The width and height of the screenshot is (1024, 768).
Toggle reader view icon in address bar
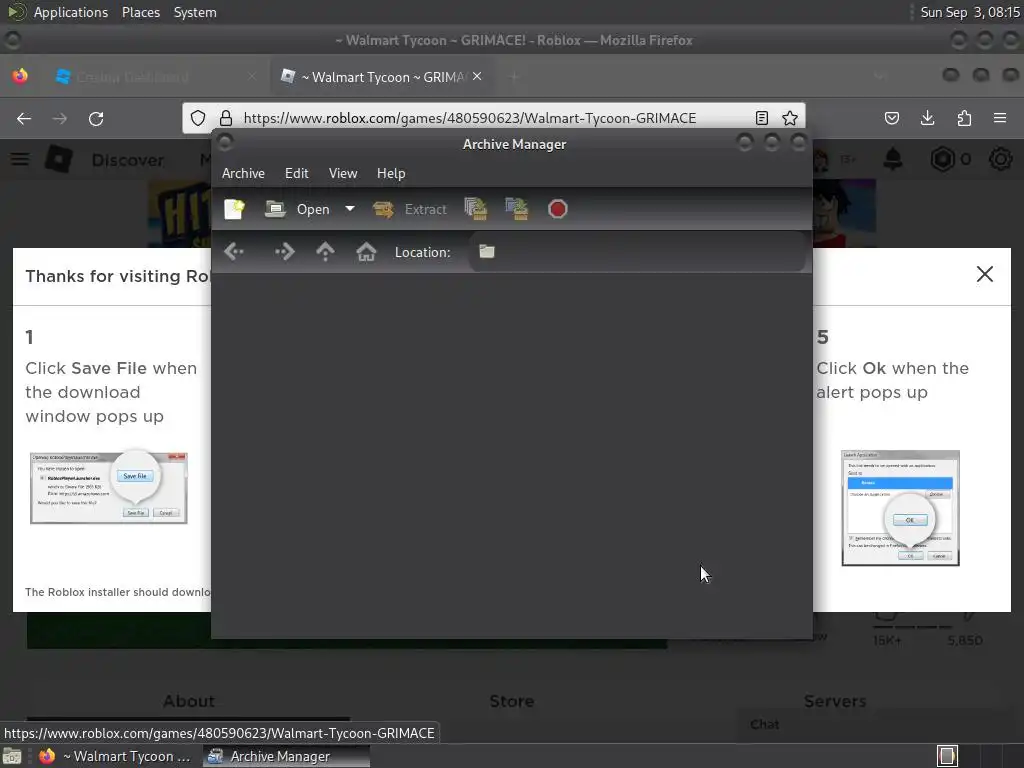(x=761, y=118)
